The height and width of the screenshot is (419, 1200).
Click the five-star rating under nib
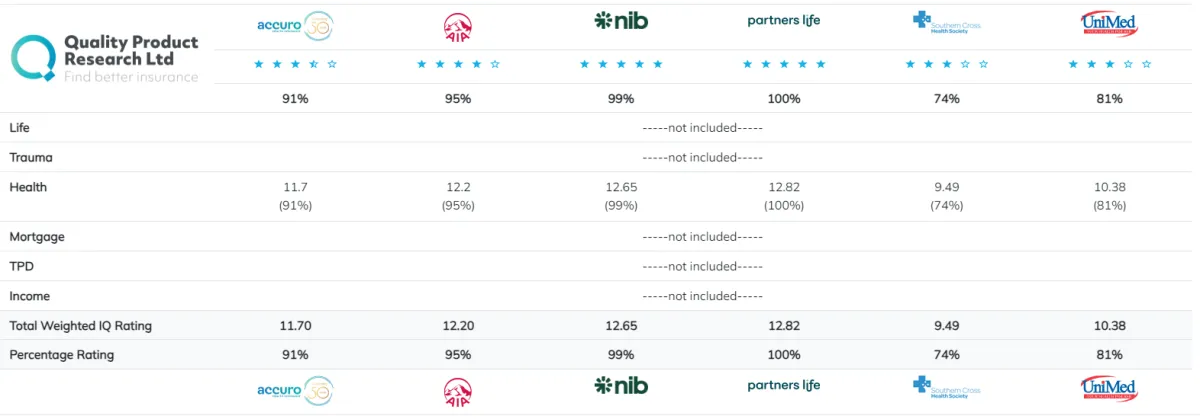coord(621,64)
